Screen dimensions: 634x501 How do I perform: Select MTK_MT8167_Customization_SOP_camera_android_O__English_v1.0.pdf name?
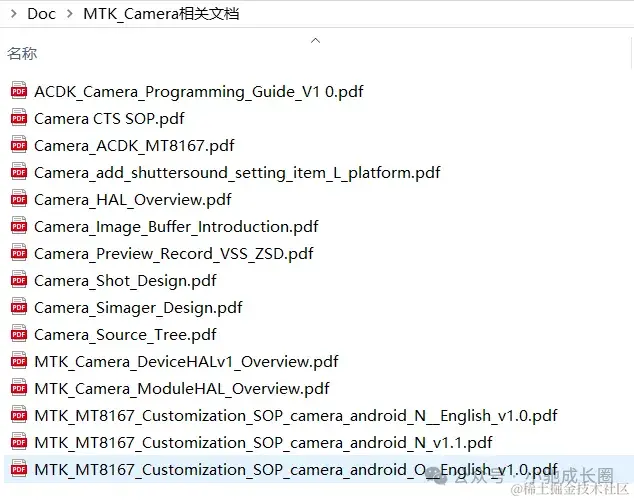click(296, 470)
